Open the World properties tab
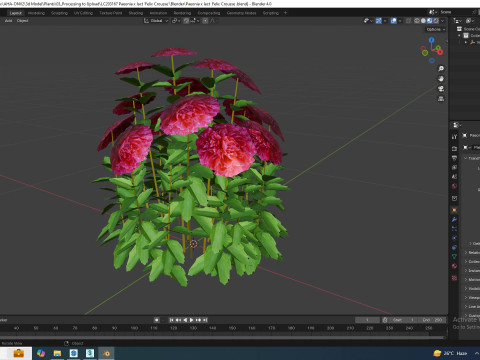Screen dimensions: 480x360 454,186
